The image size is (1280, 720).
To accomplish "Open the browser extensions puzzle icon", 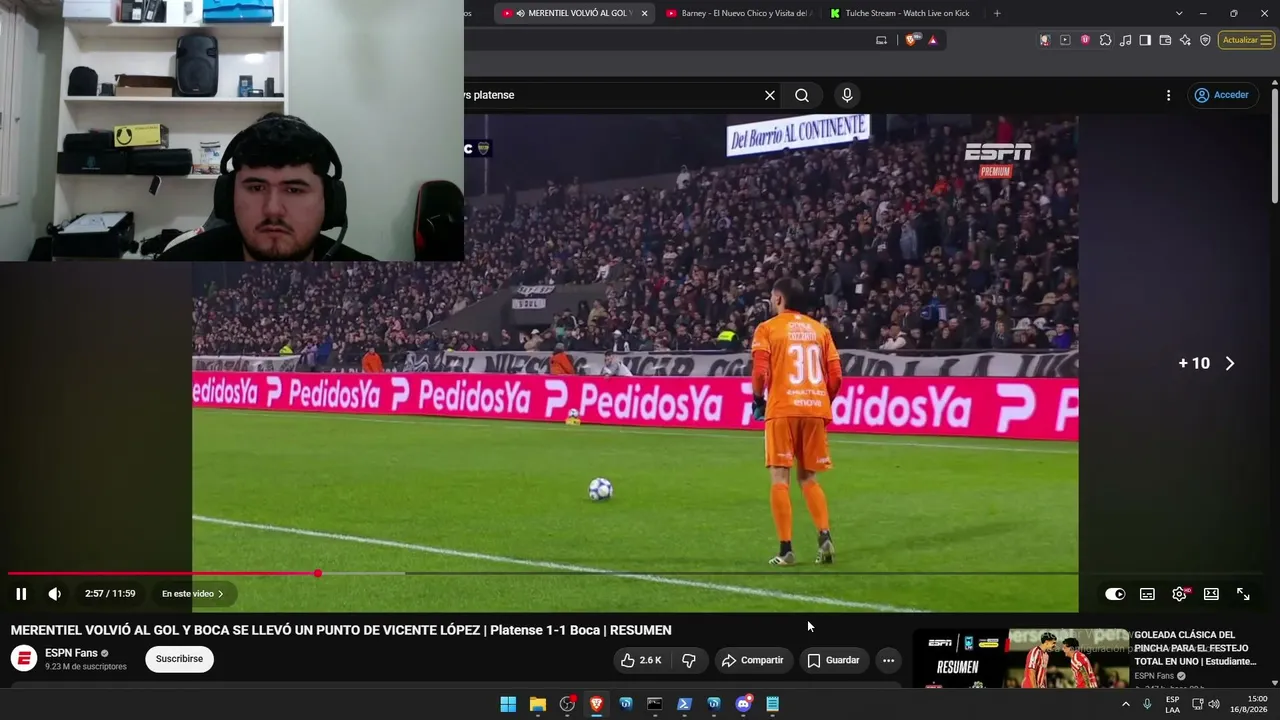I will [1105, 40].
